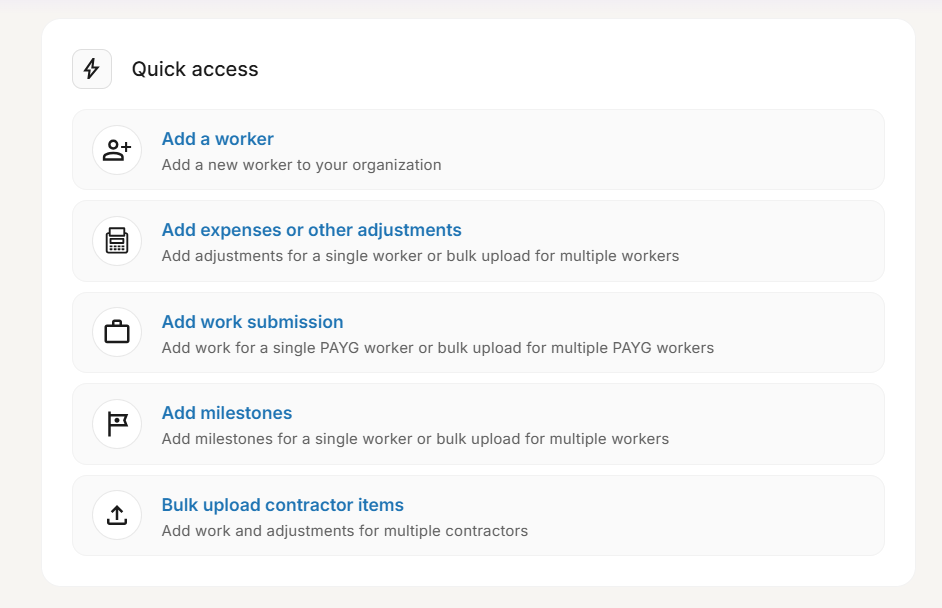
Task: Select the briefcase icon for work submission
Action: tap(117, 332)
